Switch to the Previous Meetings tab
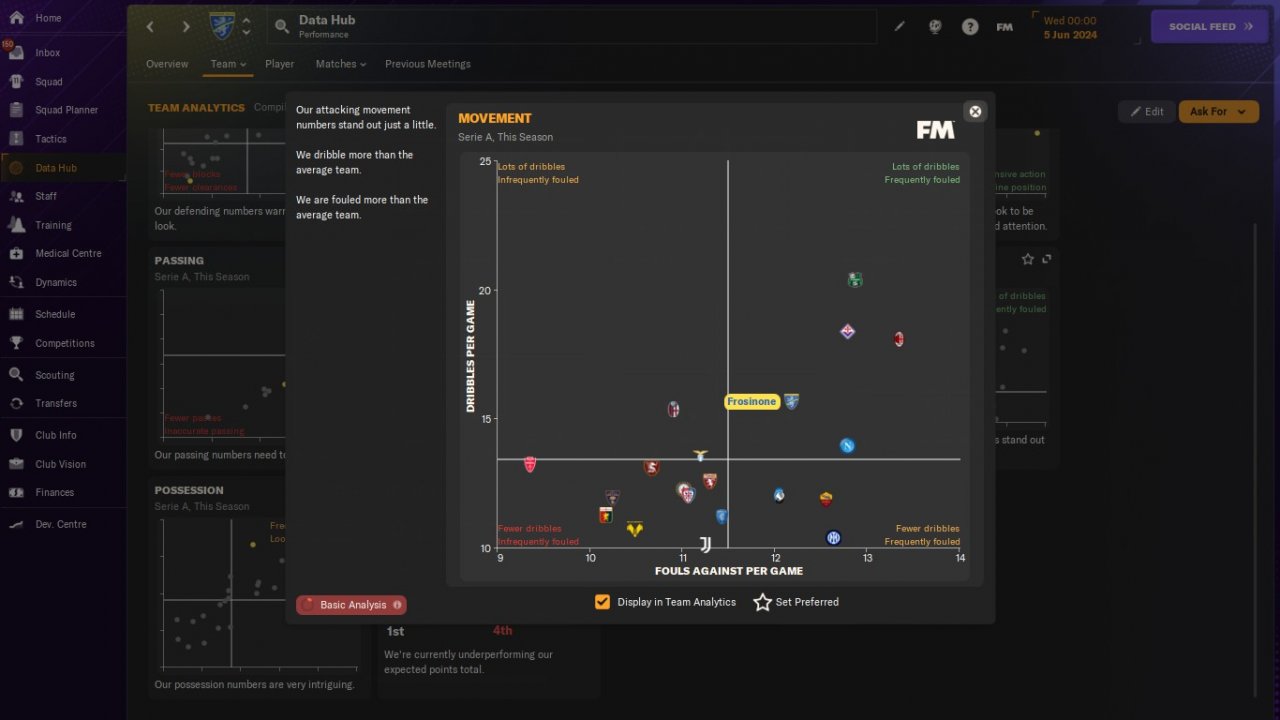Image resolution: width=1280 pixels, height=720 pixels. [428, 64]
